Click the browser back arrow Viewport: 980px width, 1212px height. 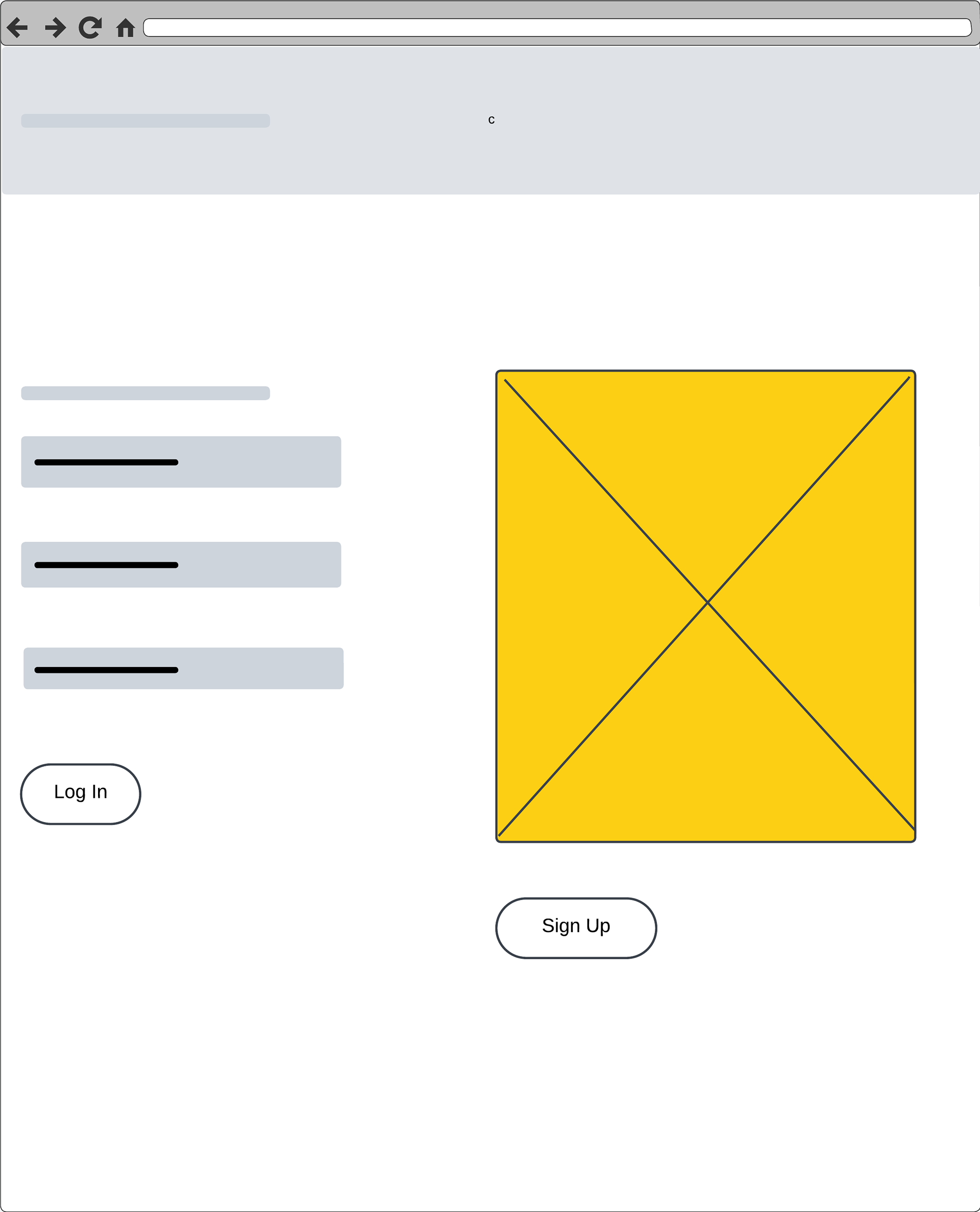click(17, 27)
